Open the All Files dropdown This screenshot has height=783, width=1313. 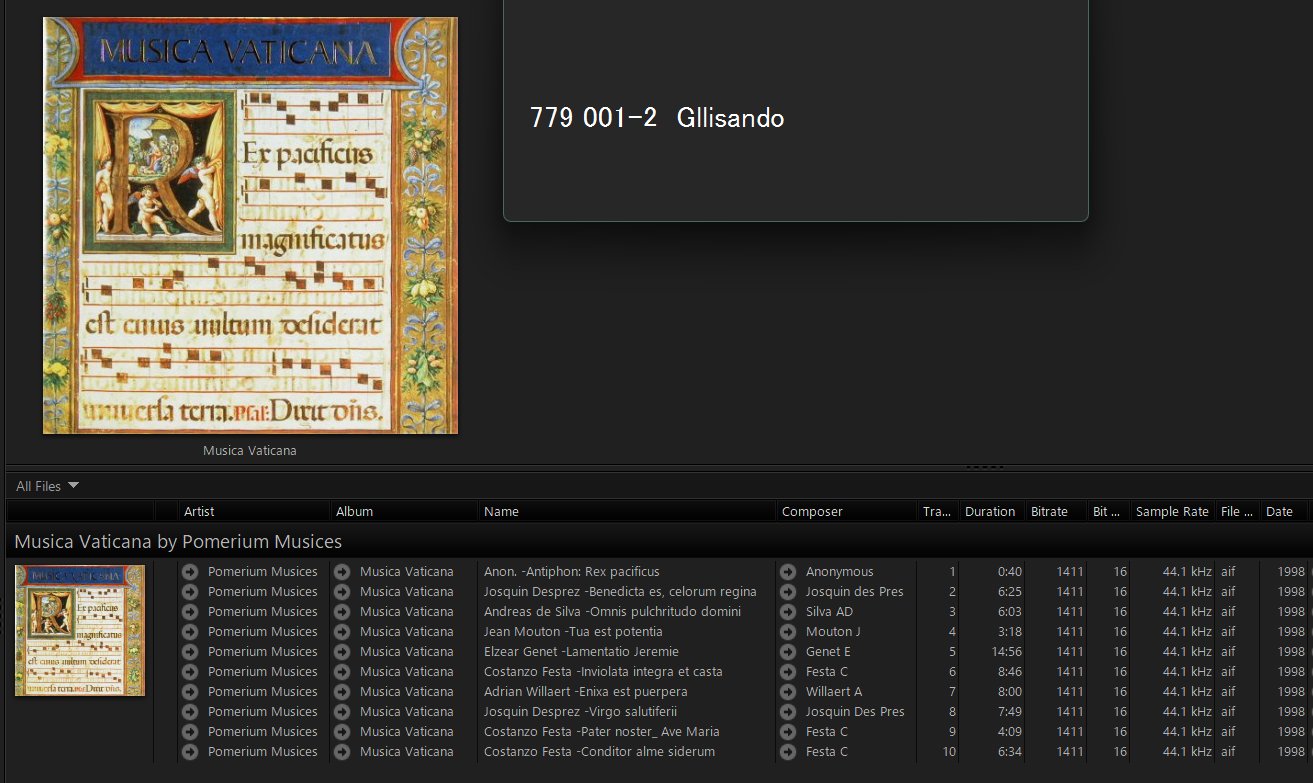pyautogui.click(x=47, y=486)
